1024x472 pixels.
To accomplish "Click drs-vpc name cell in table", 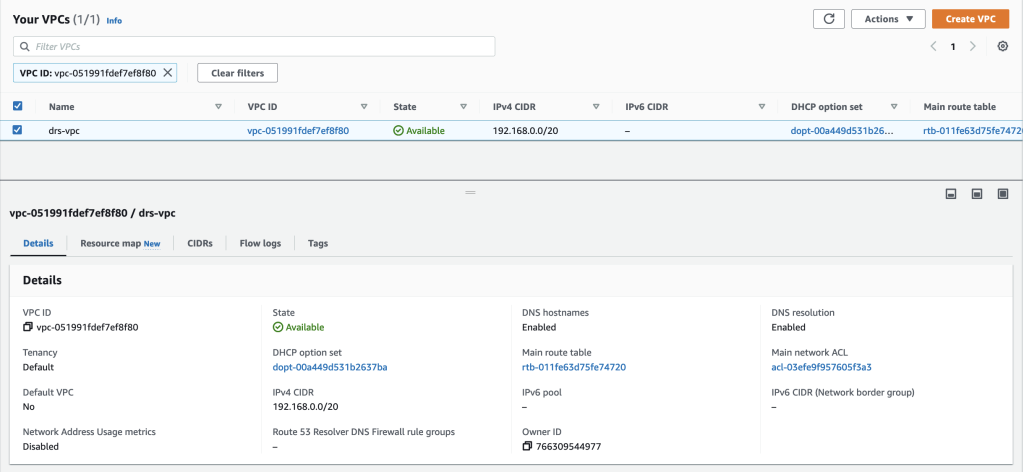I will click(64, 131).
